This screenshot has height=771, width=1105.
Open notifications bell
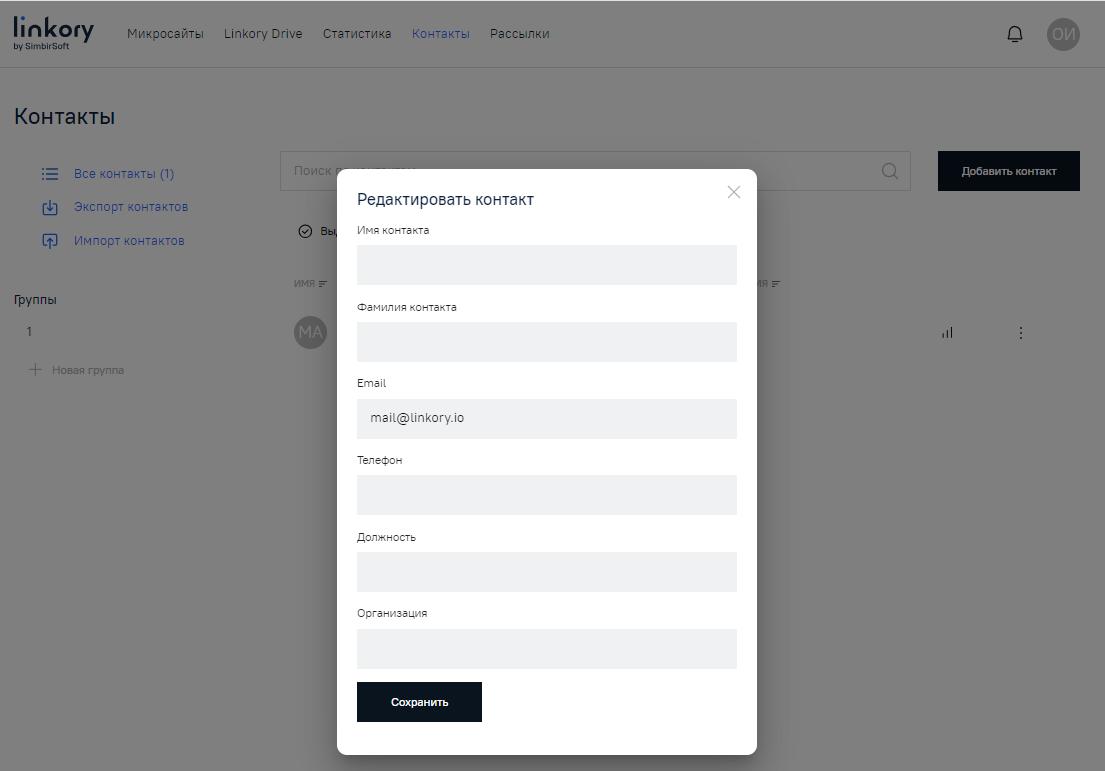tap(1014, 34)
